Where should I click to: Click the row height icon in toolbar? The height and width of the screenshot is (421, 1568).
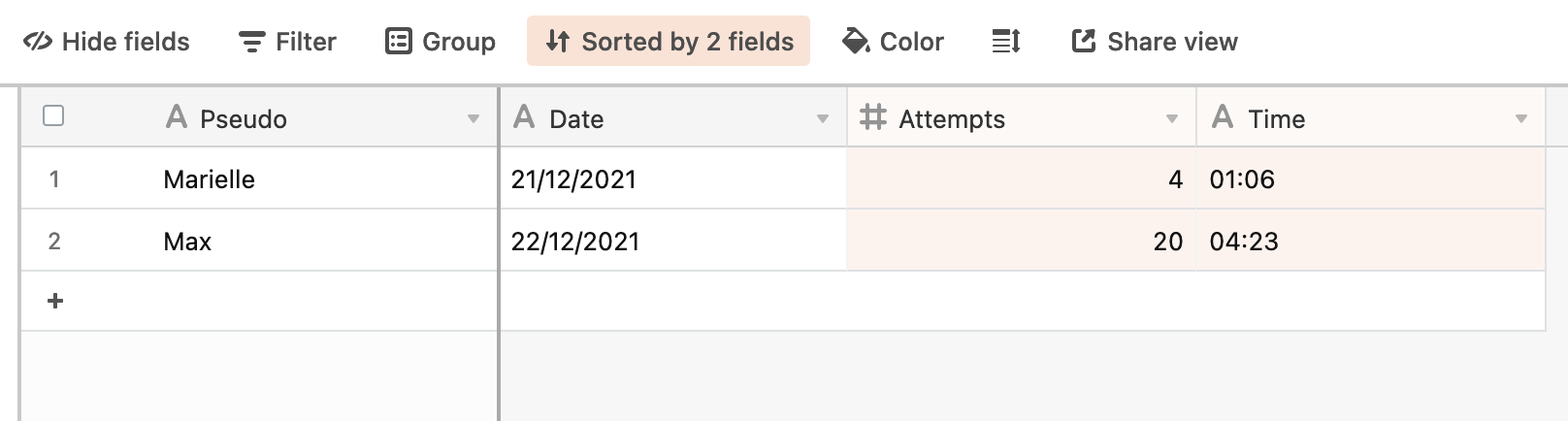click(1006, 42)
